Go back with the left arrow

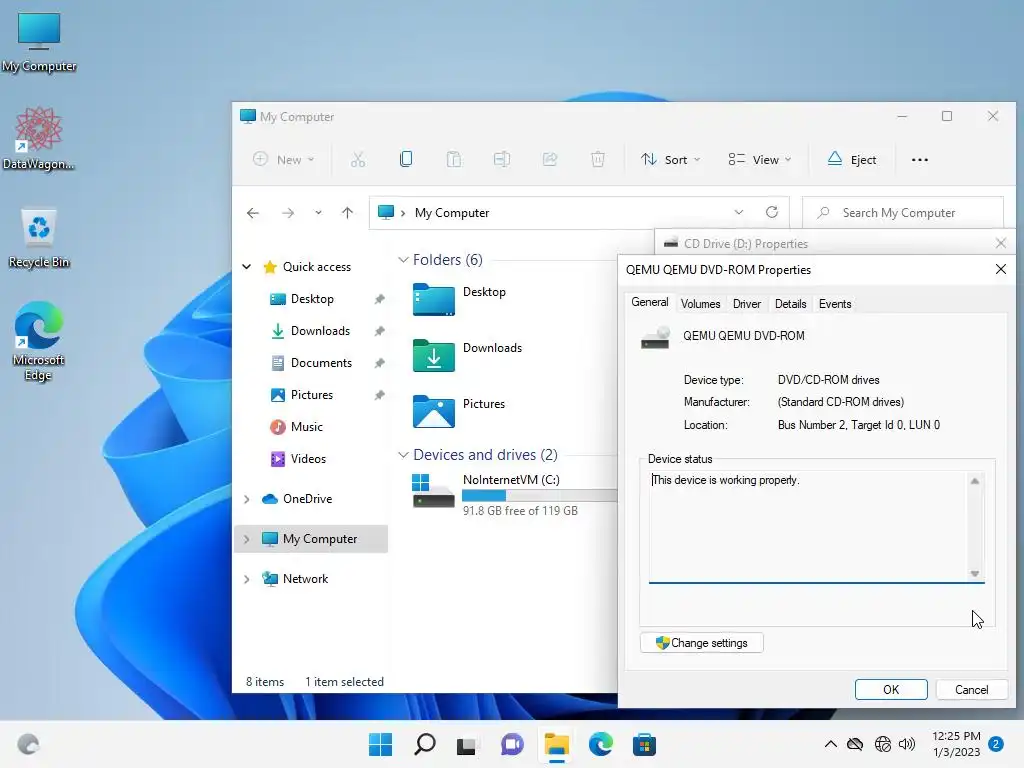click(x=253, y=213)
